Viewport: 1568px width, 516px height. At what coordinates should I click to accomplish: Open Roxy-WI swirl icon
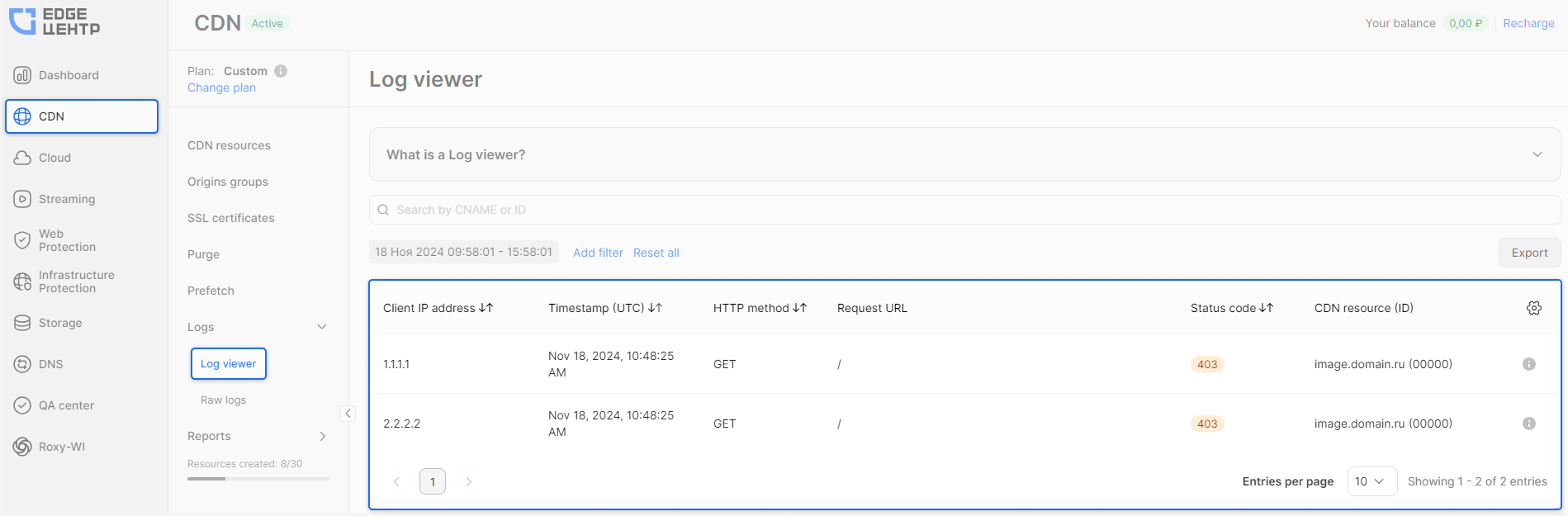click(x=22, y=447)
